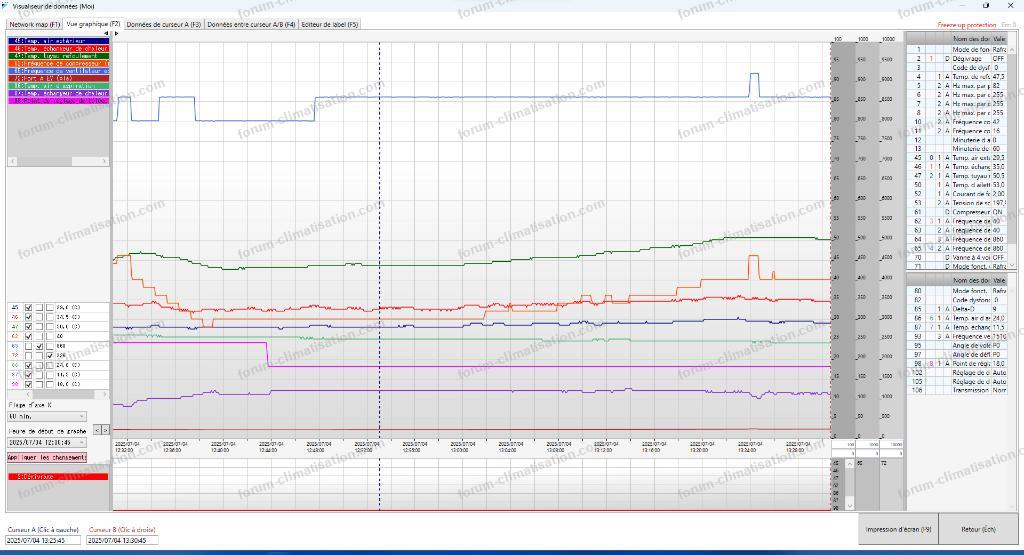This screenshot has width=1024, height=555.
Task: Select Tension de row 53
Action: click(x=959, y=203)
